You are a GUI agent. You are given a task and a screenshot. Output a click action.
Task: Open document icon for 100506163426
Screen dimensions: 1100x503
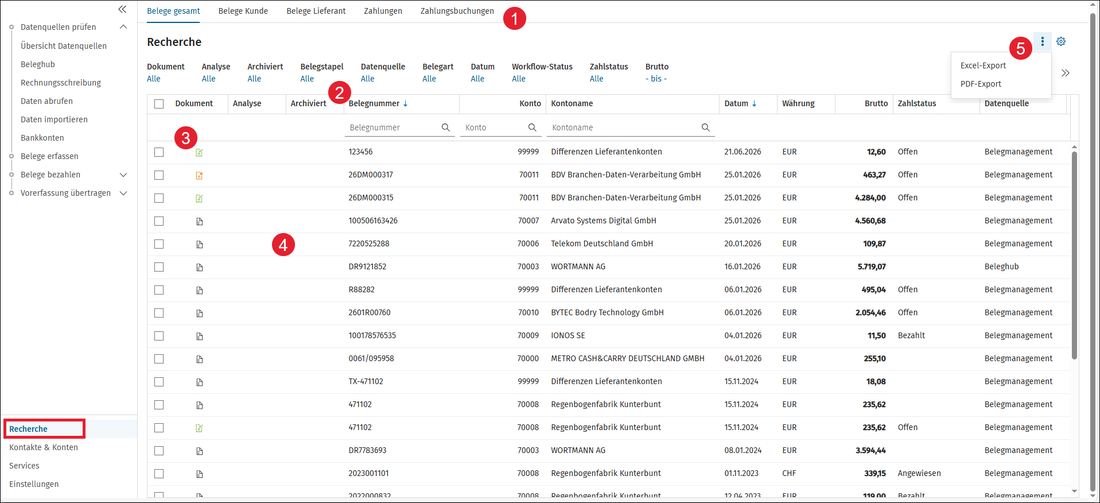(x=199, y=221)
